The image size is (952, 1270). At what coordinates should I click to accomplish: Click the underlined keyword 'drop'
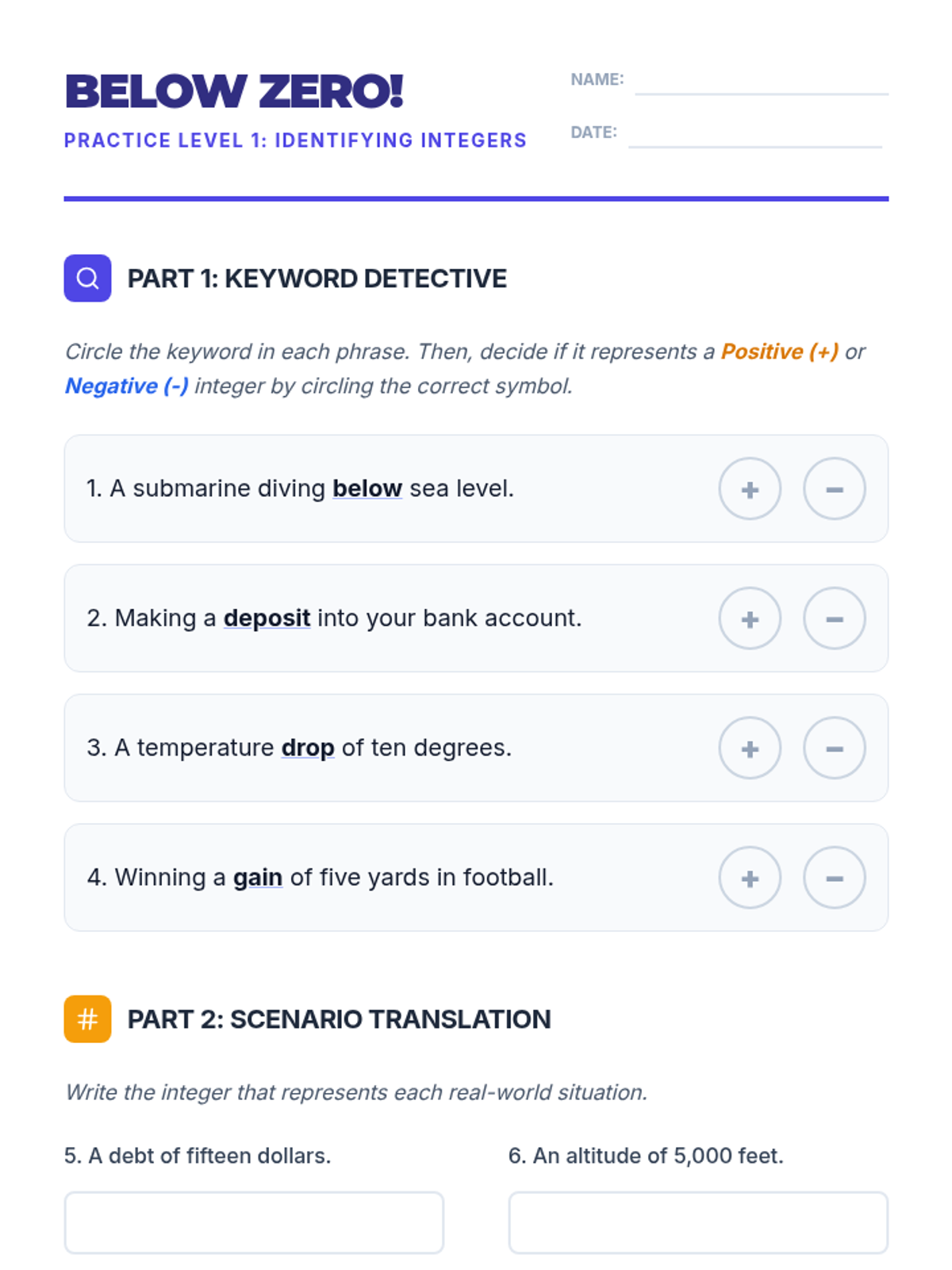[x=308, y=748]
